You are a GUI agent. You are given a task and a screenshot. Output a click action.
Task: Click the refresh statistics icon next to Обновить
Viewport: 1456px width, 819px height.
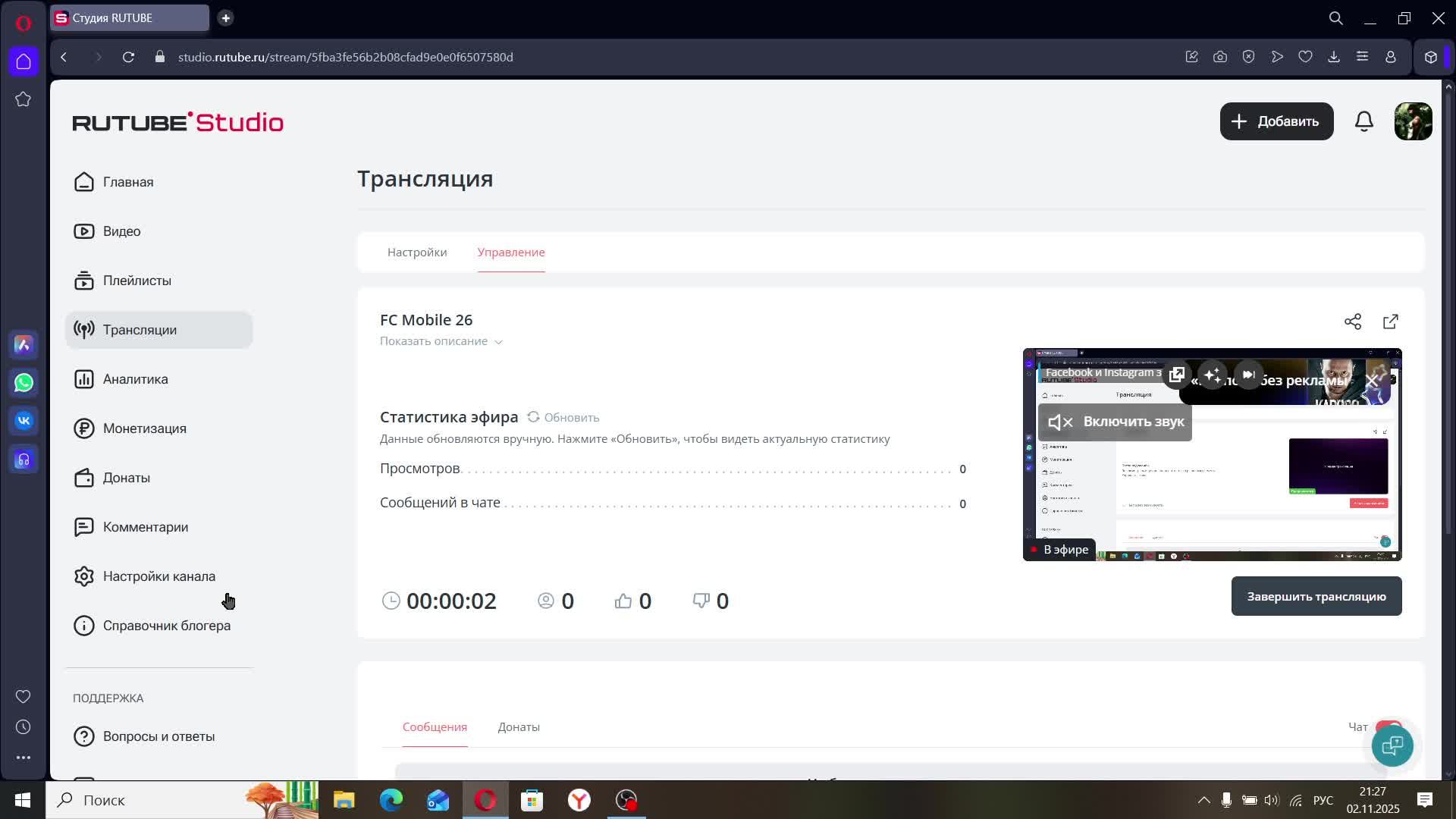pyautogui.click(x=533, y=417)
